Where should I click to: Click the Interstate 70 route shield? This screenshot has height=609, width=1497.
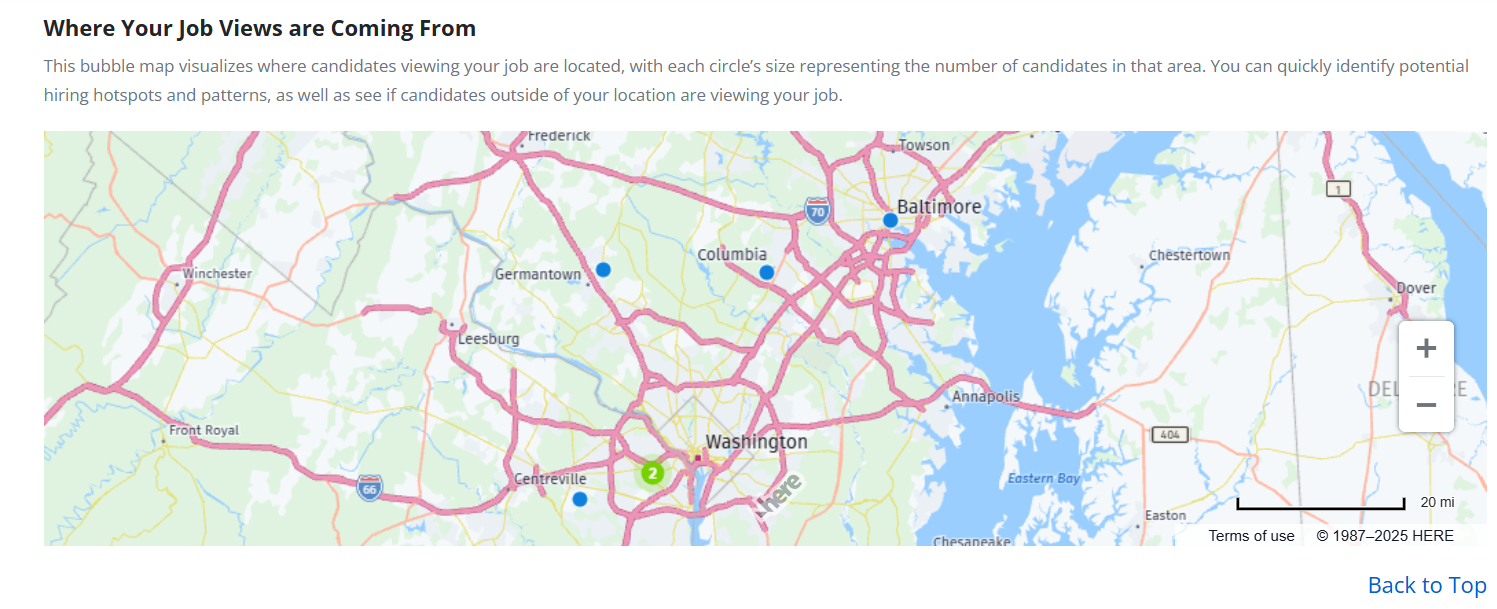click(x=817, y=212)
